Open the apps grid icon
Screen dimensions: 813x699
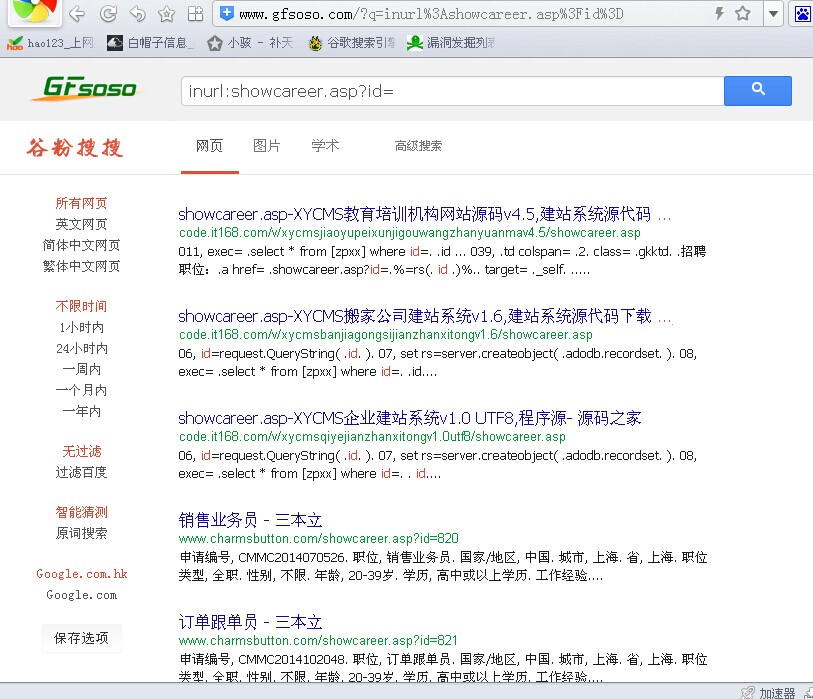coord(195,14)
